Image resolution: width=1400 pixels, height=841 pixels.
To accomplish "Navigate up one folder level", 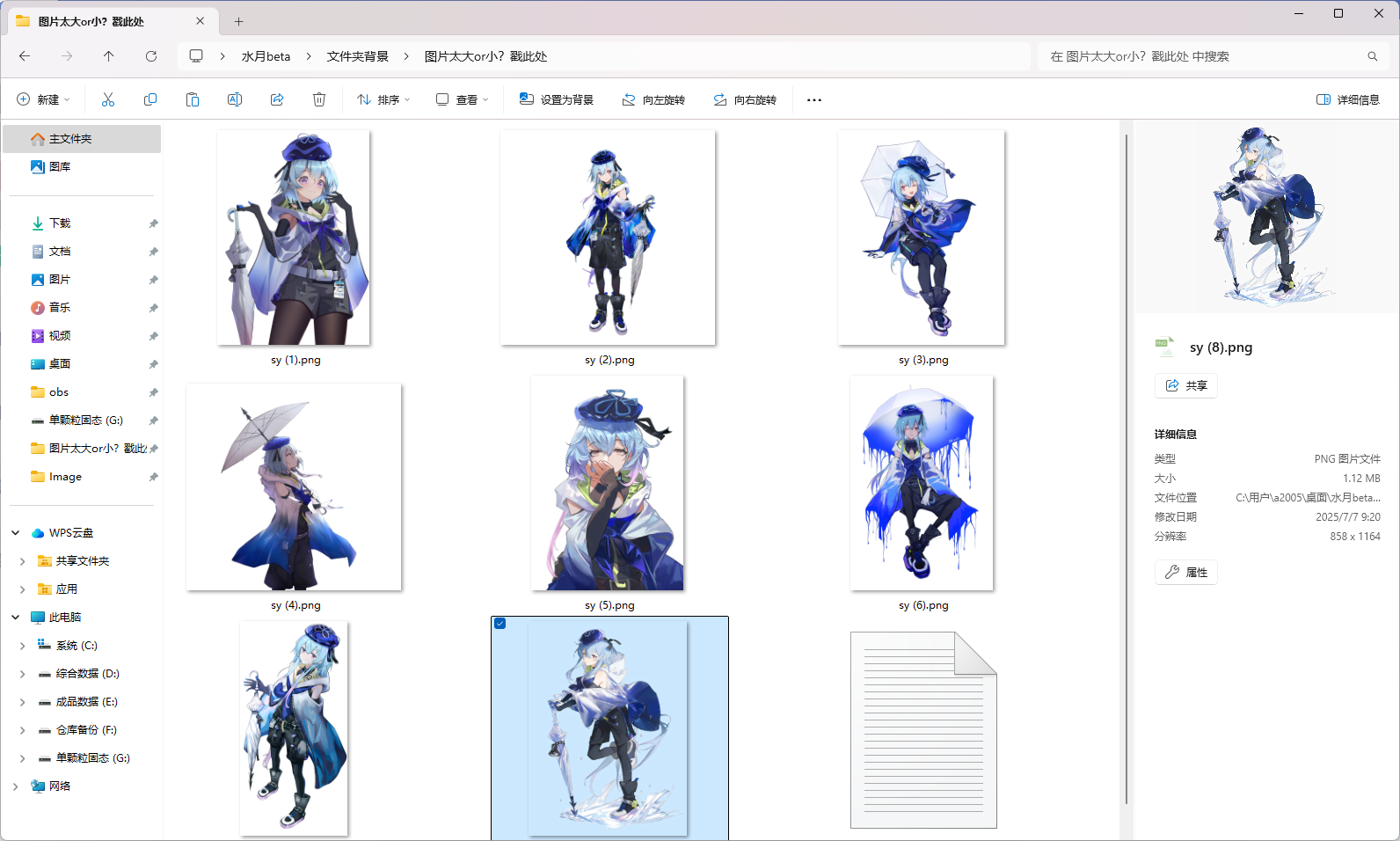I will (109, 56).
